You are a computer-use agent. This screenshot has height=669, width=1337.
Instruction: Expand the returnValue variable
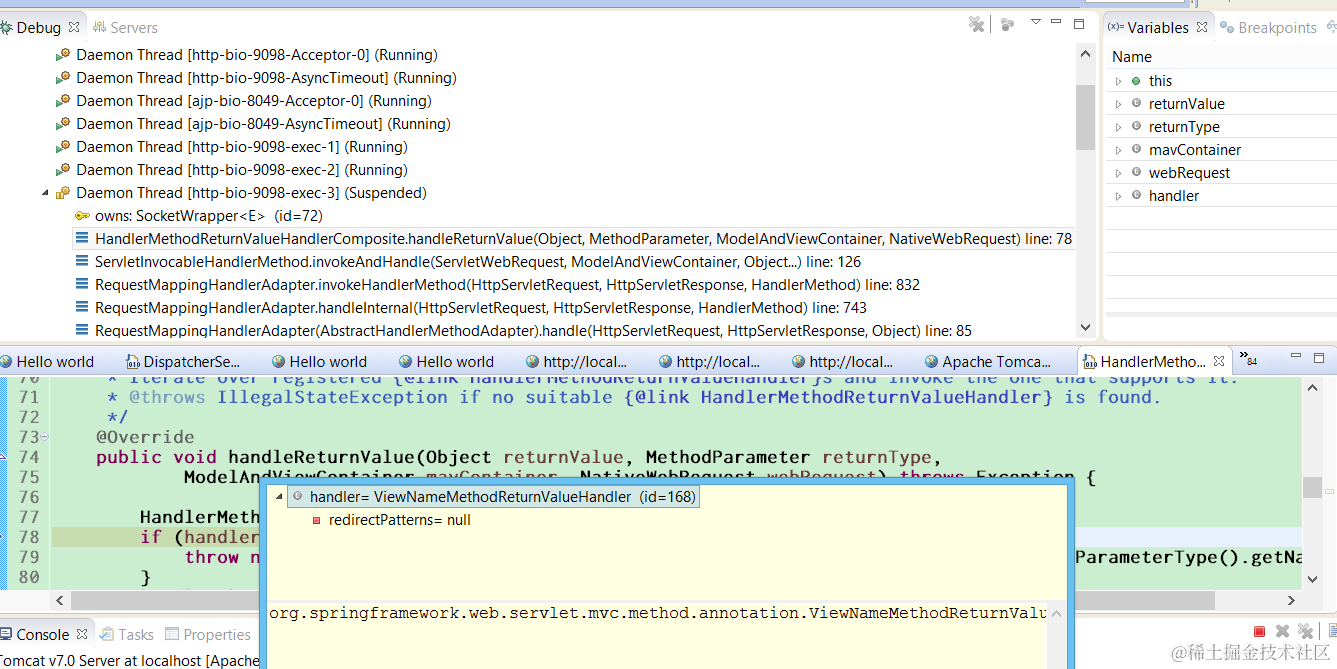1119,104
